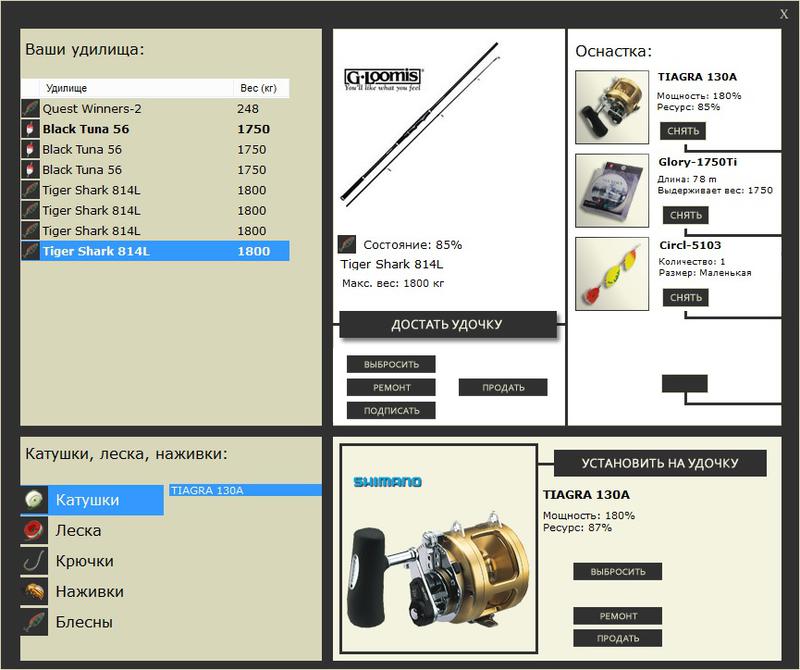Select TIAGRA 130A in the reel list
The height and width of the screenshot is (670, 800).
click(245, 490)
